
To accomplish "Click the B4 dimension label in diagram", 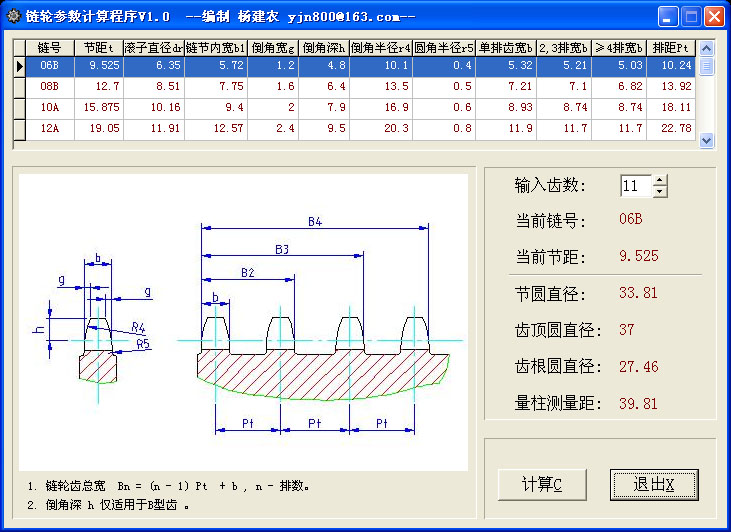I will (315, 222).
